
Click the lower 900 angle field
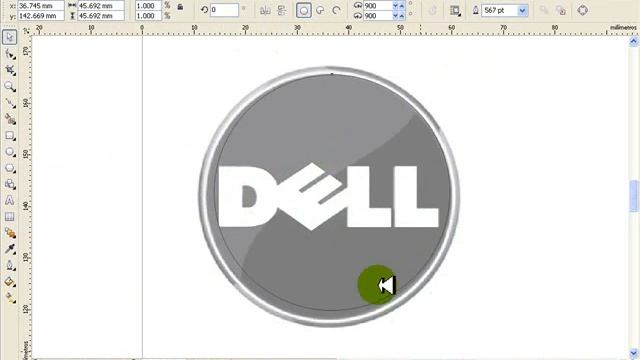click(378, 16)
